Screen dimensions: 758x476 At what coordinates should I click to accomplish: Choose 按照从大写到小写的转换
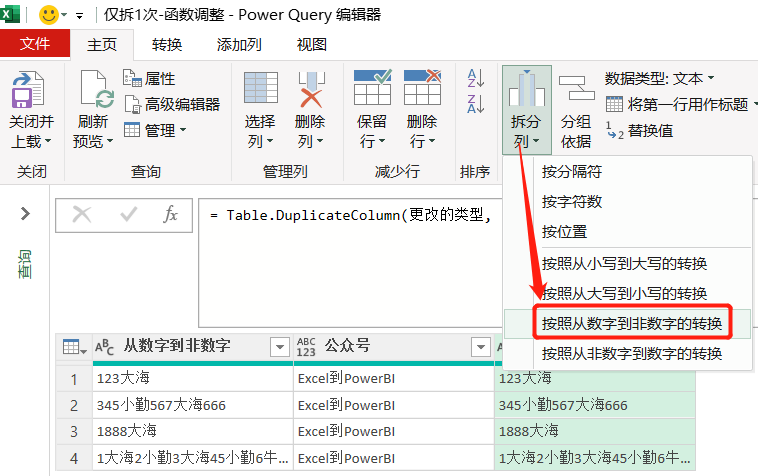pyautogui.click(x=625, y=293)
